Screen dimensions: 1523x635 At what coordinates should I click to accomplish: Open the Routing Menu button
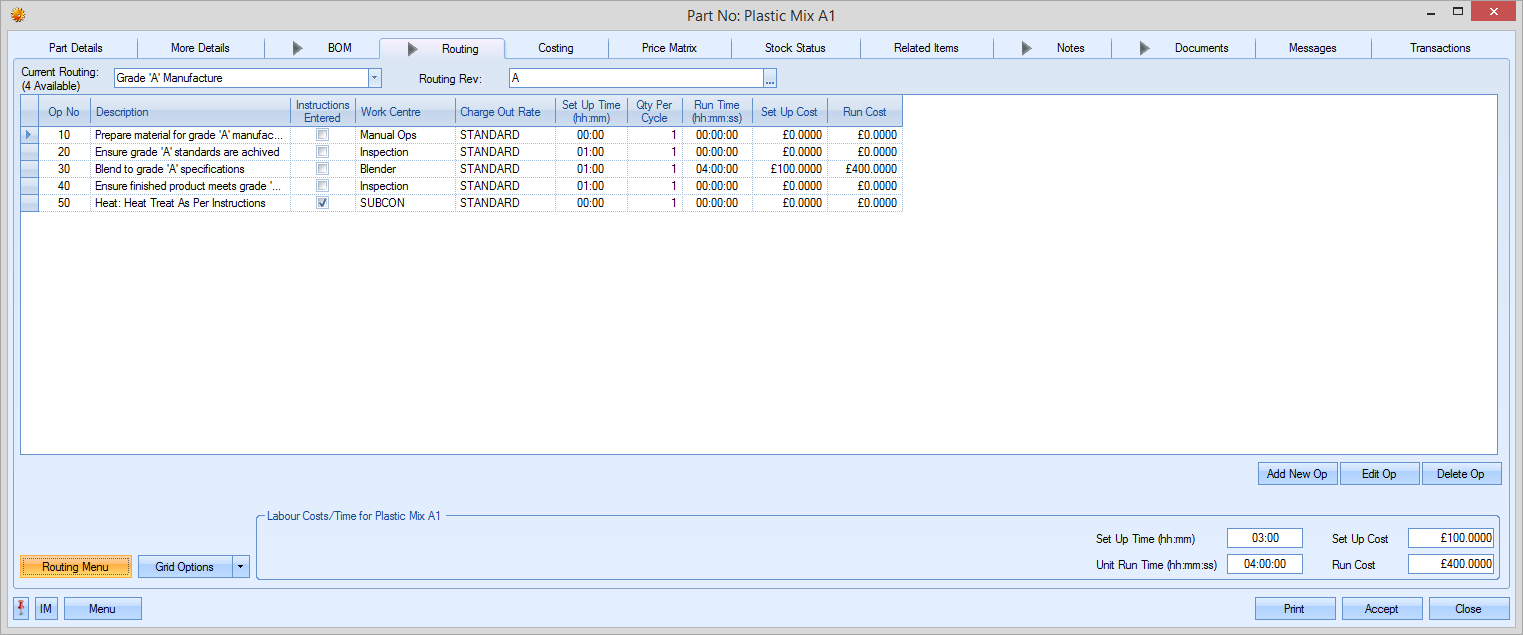pos(76,567)
